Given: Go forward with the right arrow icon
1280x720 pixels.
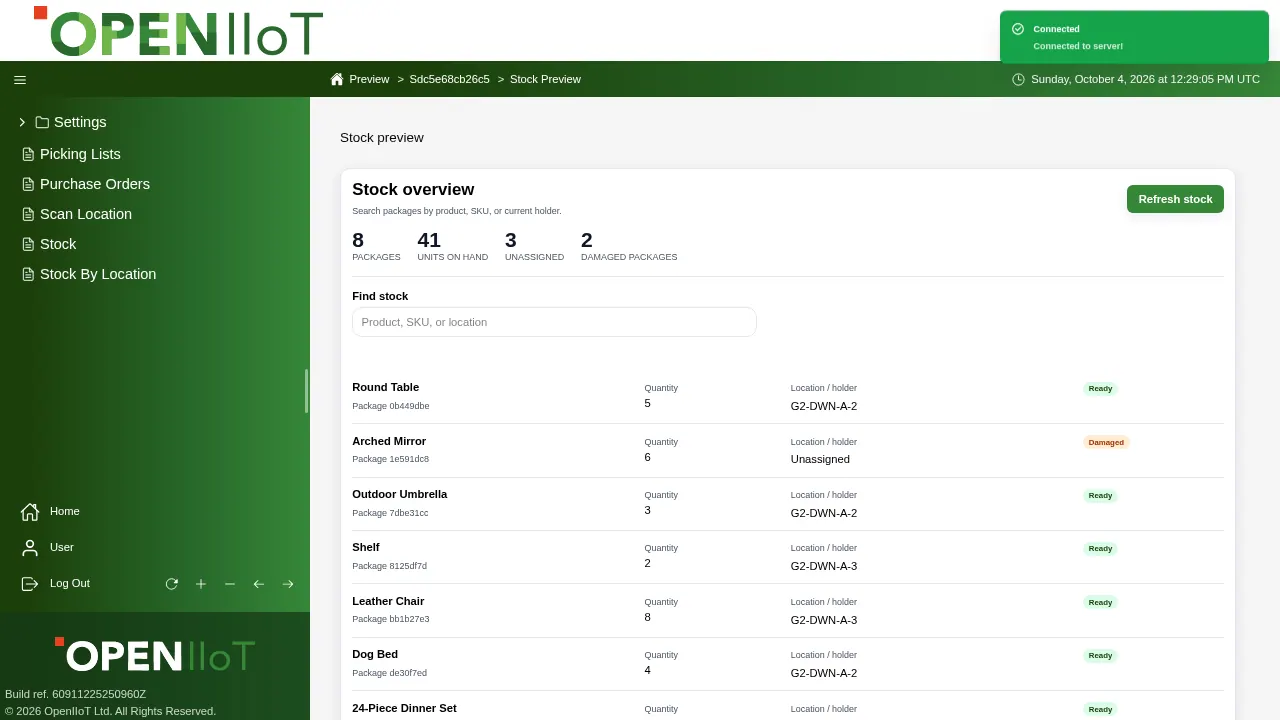Looking at the screenshot, I should (288, 584).
